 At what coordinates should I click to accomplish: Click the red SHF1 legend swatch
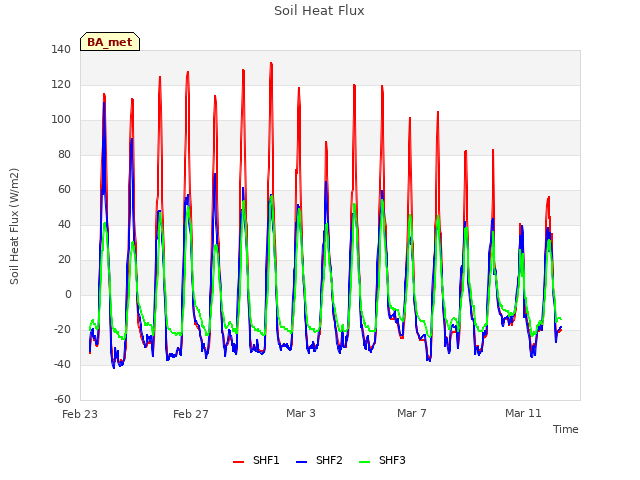[x=238, y=462]
